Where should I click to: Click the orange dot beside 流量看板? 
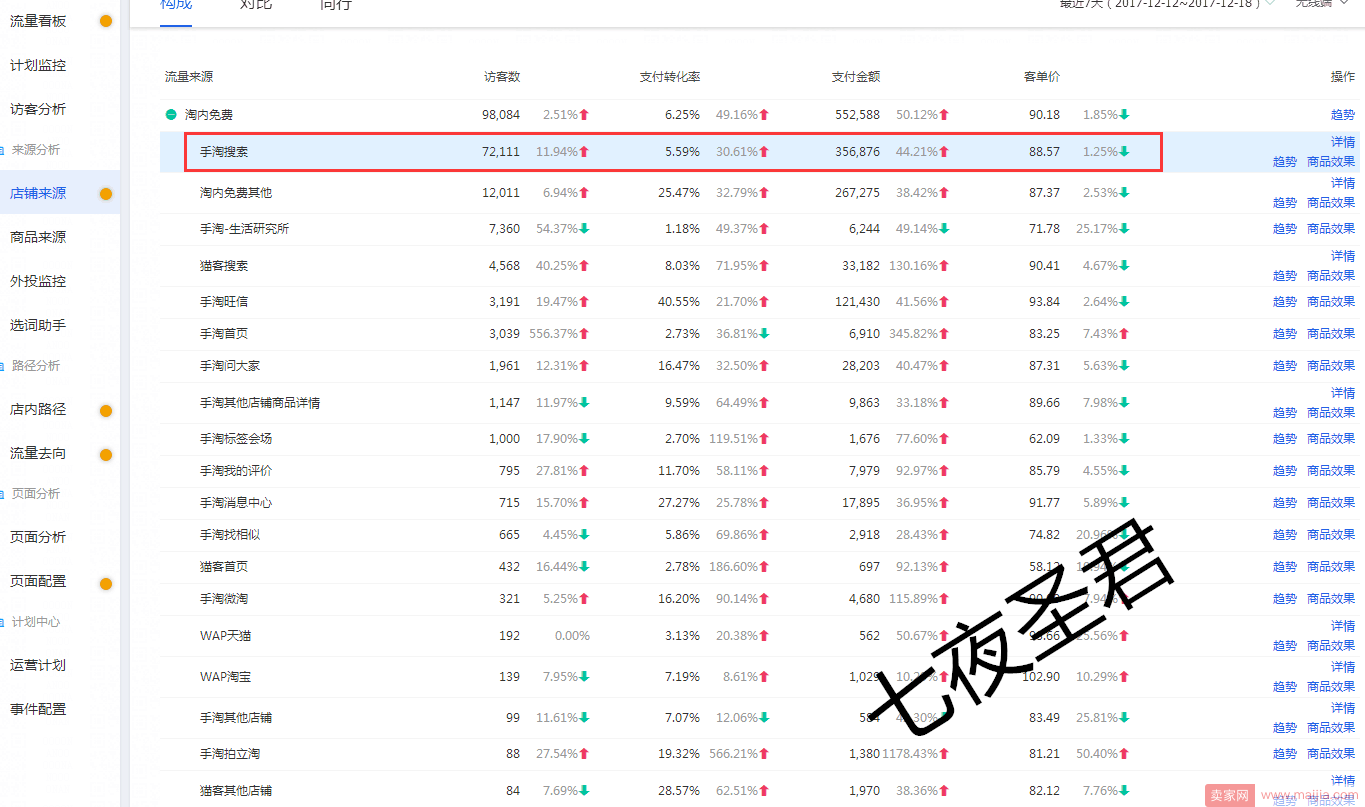point(106,21)
